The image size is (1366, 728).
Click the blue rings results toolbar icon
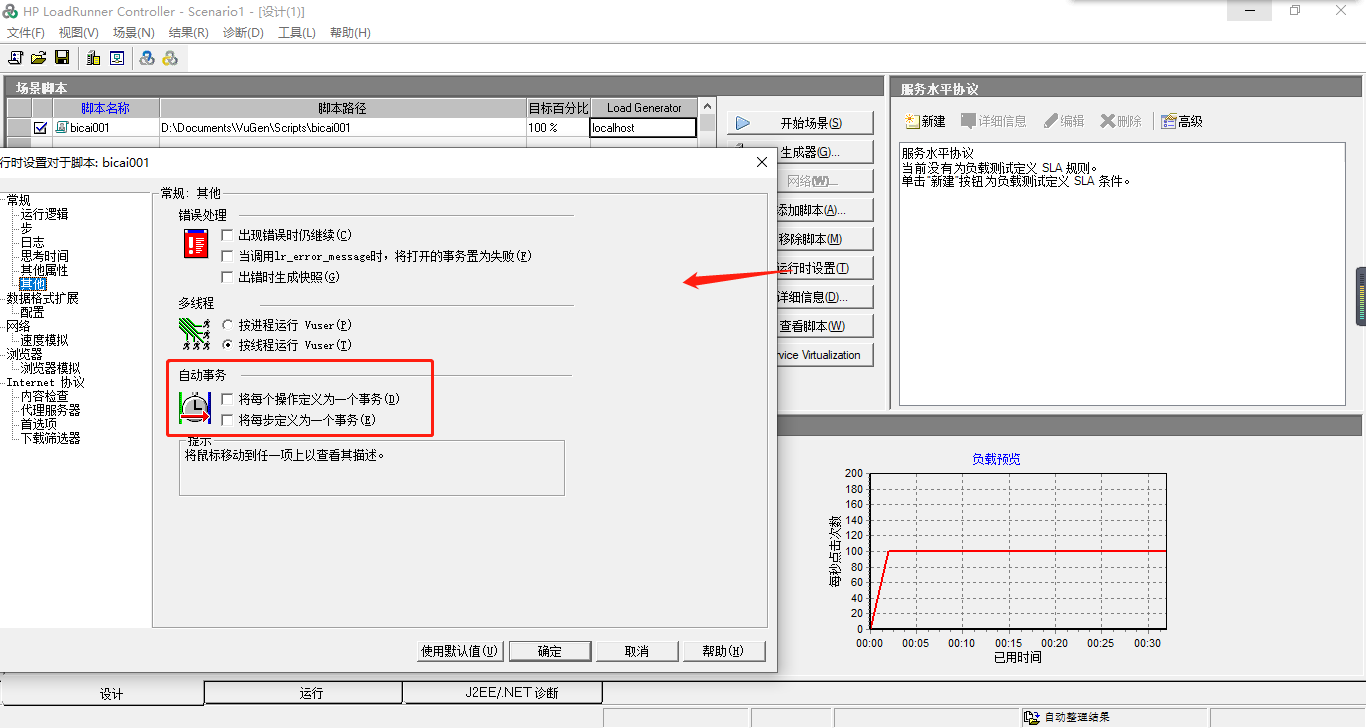tap(145, 57)
